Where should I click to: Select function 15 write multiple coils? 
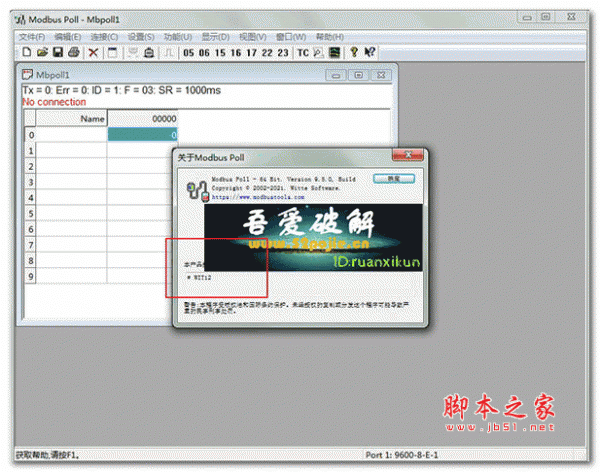(x=220, y=53)
